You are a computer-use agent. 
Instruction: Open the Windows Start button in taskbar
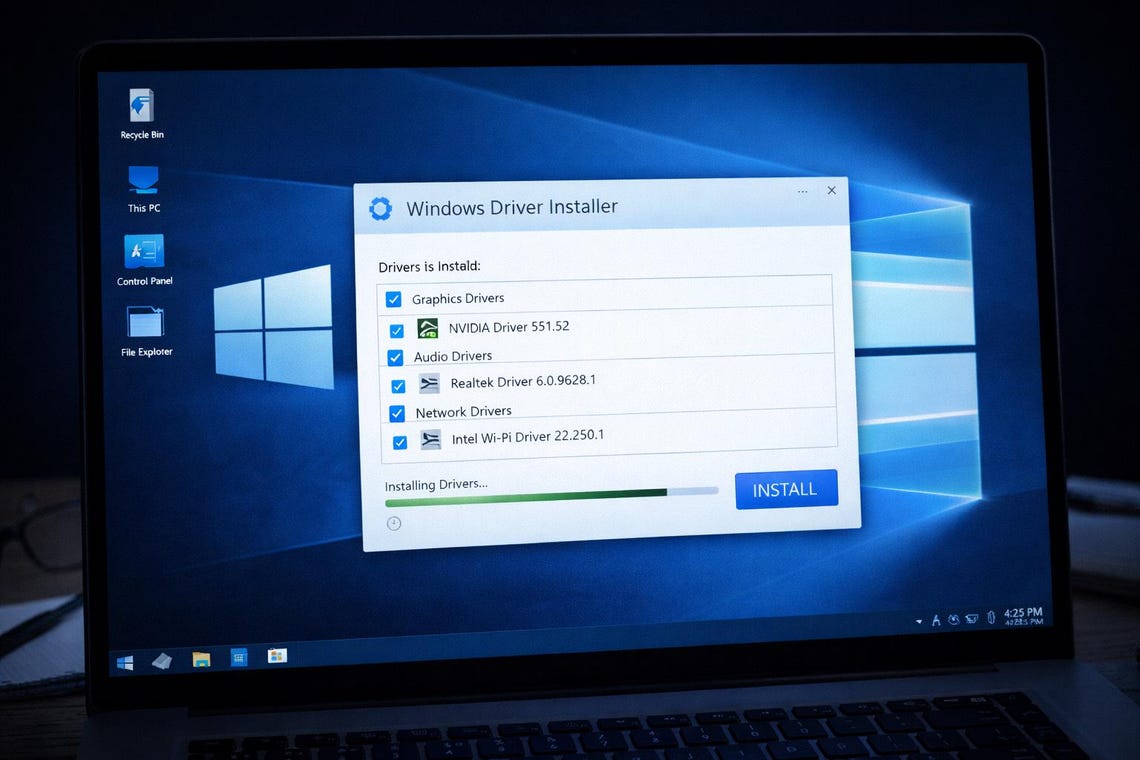(x=125, y=663)
